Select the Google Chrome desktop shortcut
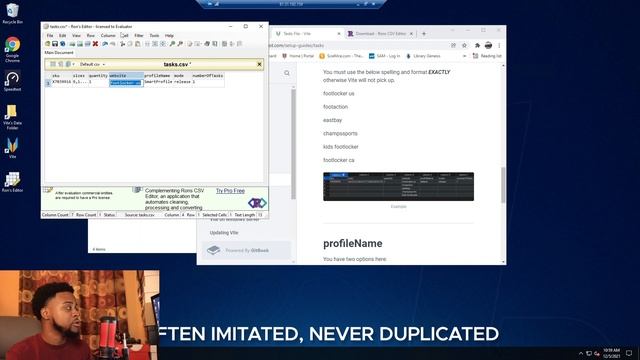Image resolution: width=640 pixels, height=360 pixels. [x=12, y=49]
